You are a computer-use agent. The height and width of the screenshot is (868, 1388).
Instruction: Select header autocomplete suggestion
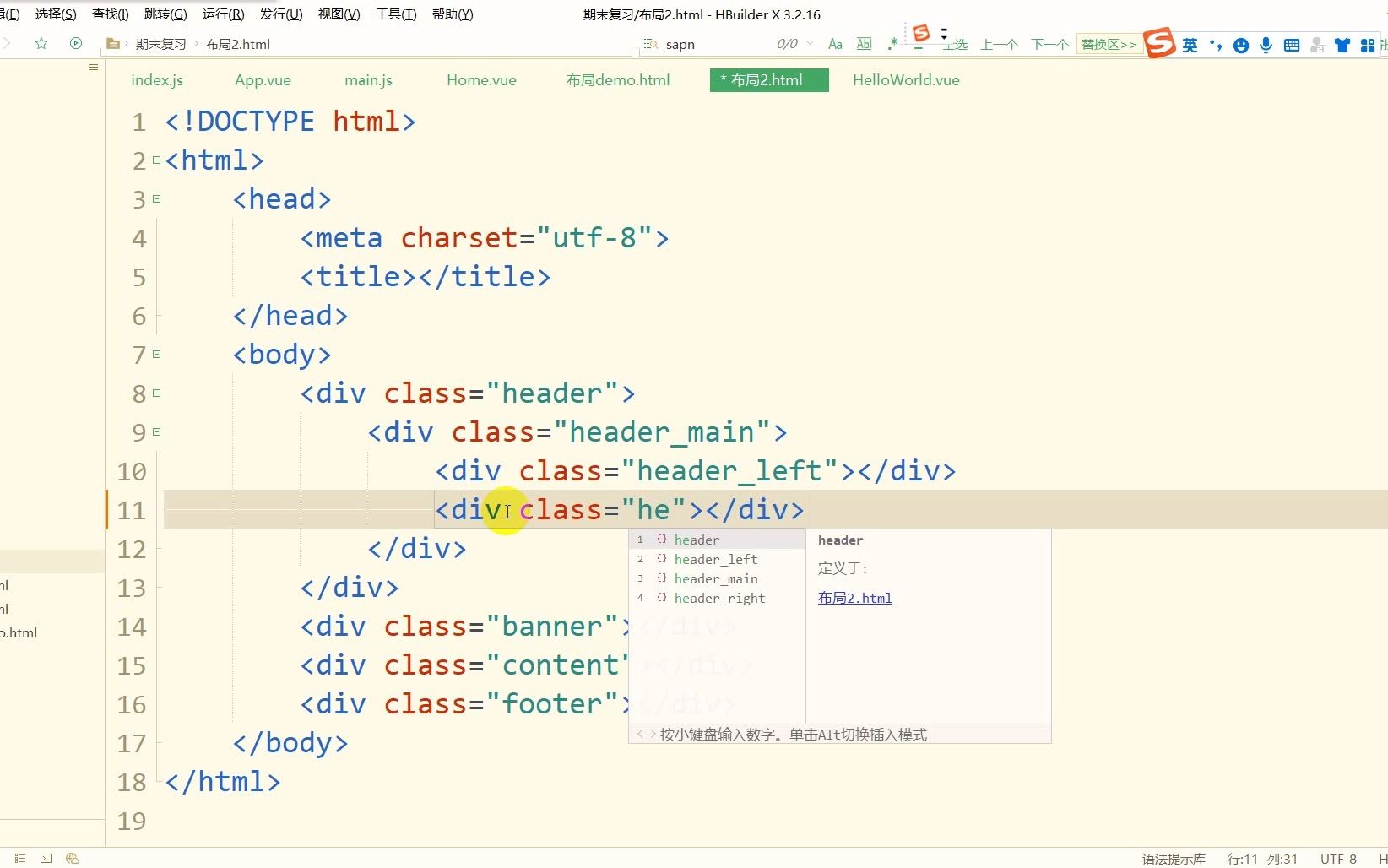coord(717,540)
